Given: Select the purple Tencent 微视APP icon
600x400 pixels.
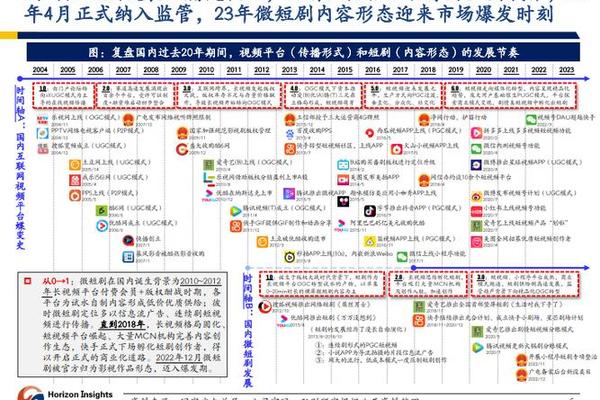Looking at the screenshot, I should (x=289, y=194).
